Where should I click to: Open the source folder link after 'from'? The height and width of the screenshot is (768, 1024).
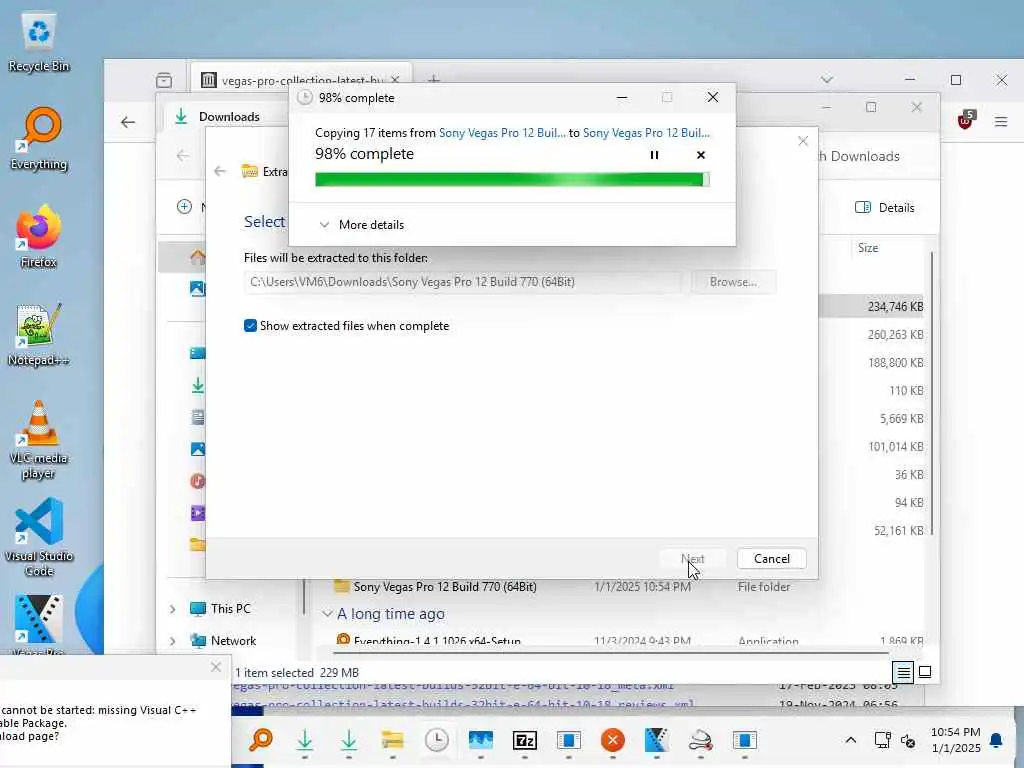pos(502,133)
